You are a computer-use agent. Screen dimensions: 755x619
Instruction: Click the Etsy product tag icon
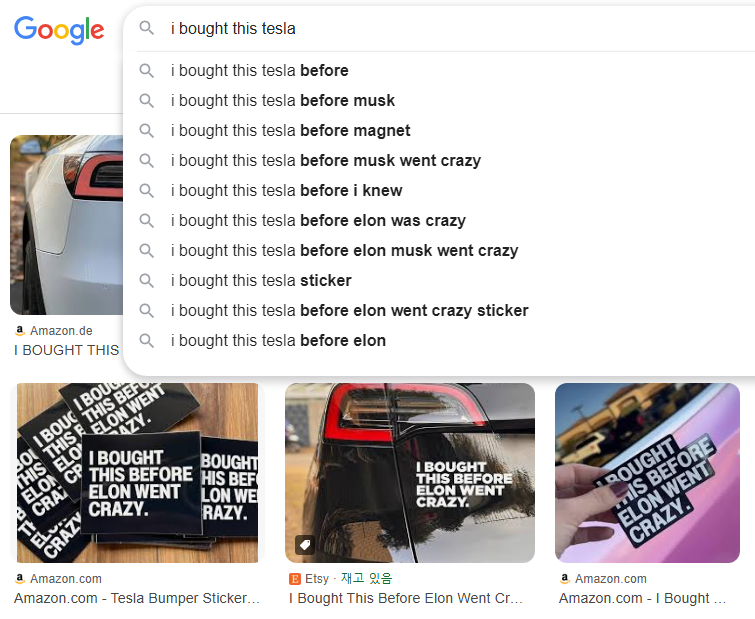click(x=304, y=545)
